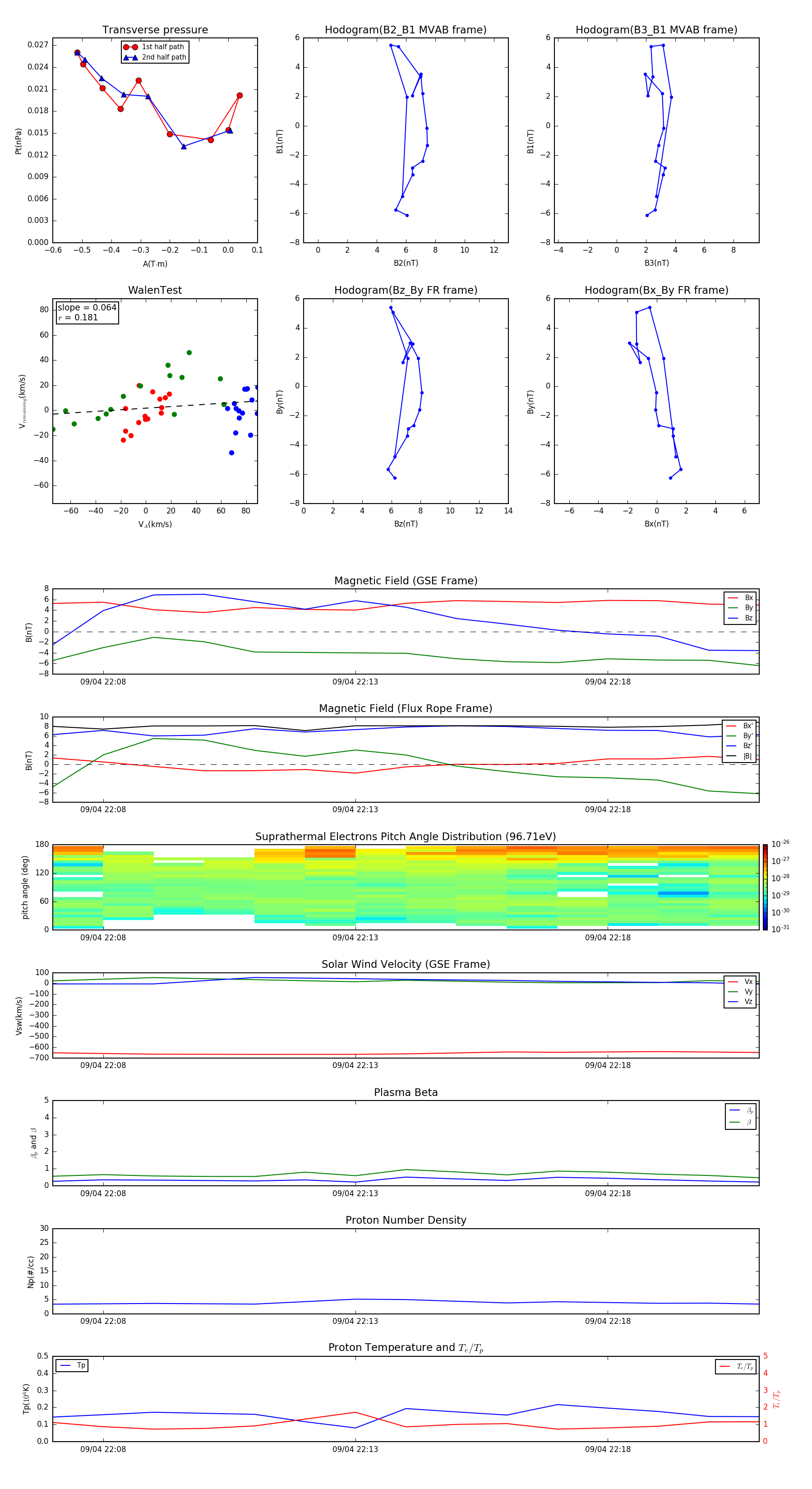Click the 'Magnetic Field (GSE Frame)' title
Screen dimensions: 812x1489
[406, 581]
